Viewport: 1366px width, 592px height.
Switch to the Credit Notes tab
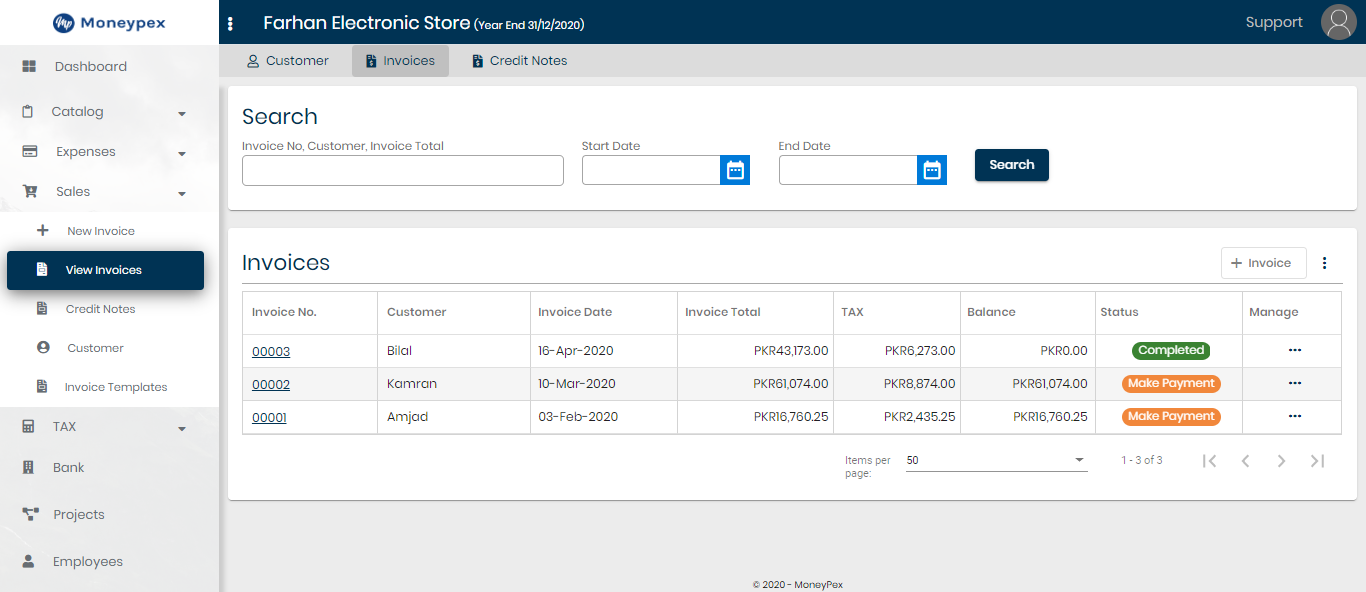(x=520, y=61)
